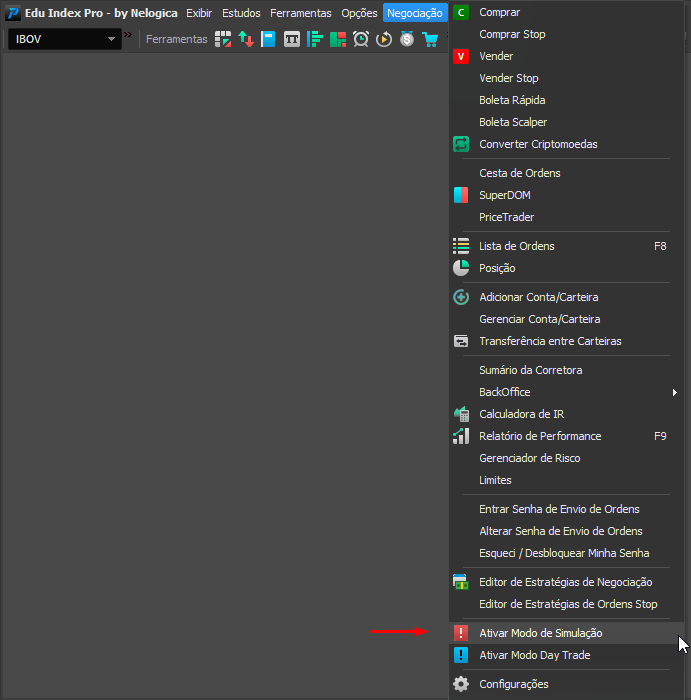This screenshot has width=691, height=700.
Task: Expand the BackOffice submenu arrow
Action: pos(674,392)
